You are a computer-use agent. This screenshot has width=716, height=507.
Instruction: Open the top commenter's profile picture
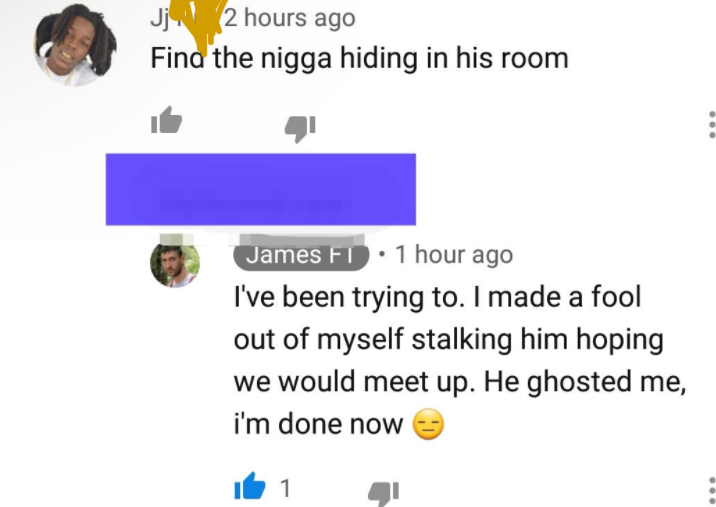click(x=75, y=46)
